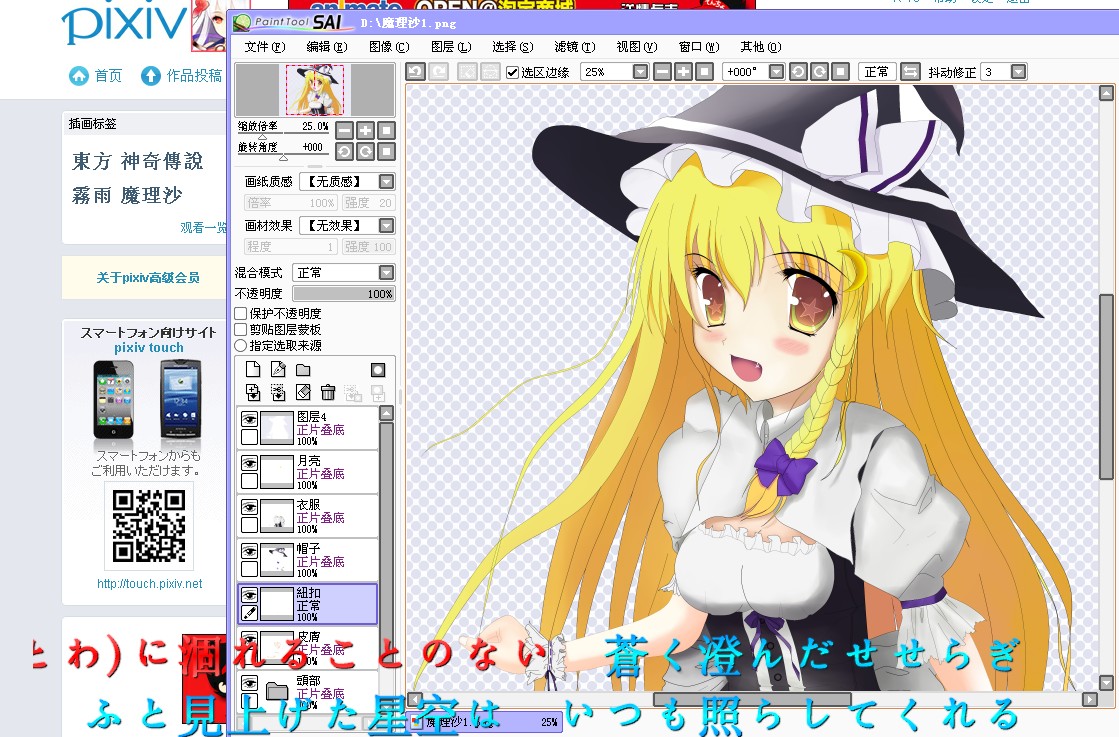Open the 选择(S) menu

(x=512, y=47)
